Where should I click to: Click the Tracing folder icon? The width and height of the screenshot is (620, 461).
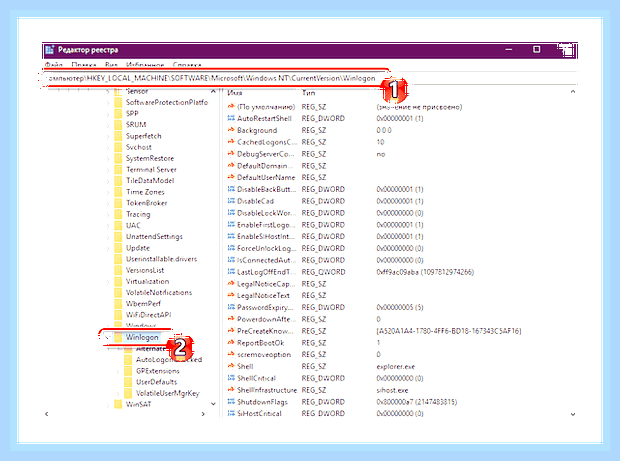click(118, 214)
